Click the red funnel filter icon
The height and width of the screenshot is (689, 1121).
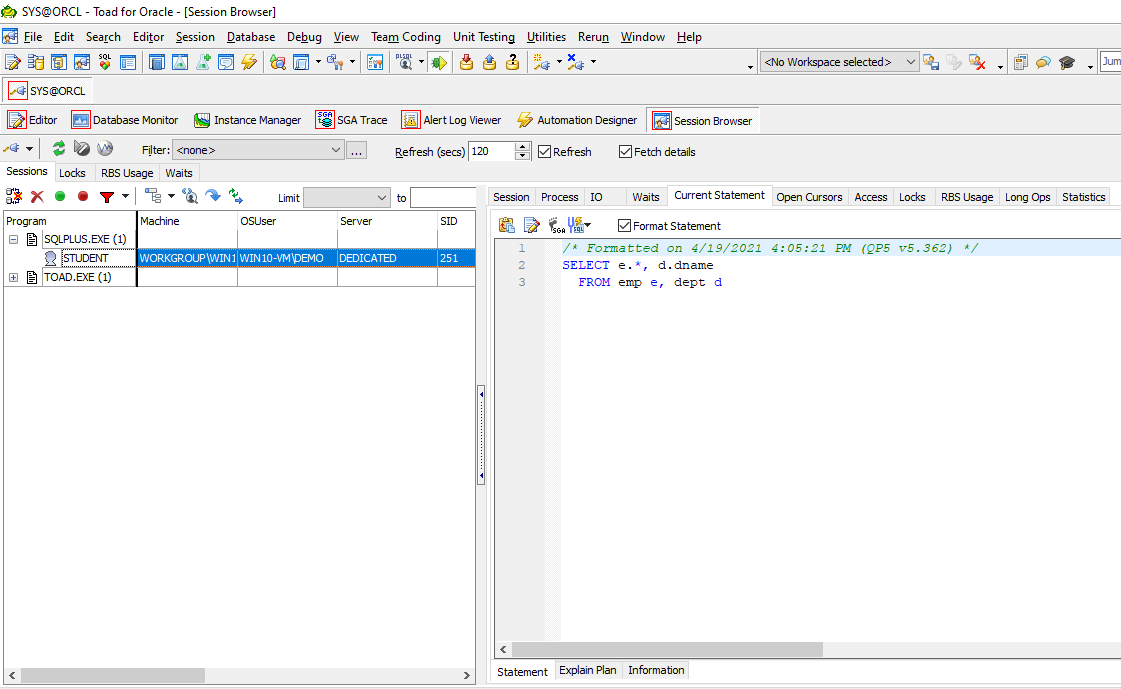107,197
